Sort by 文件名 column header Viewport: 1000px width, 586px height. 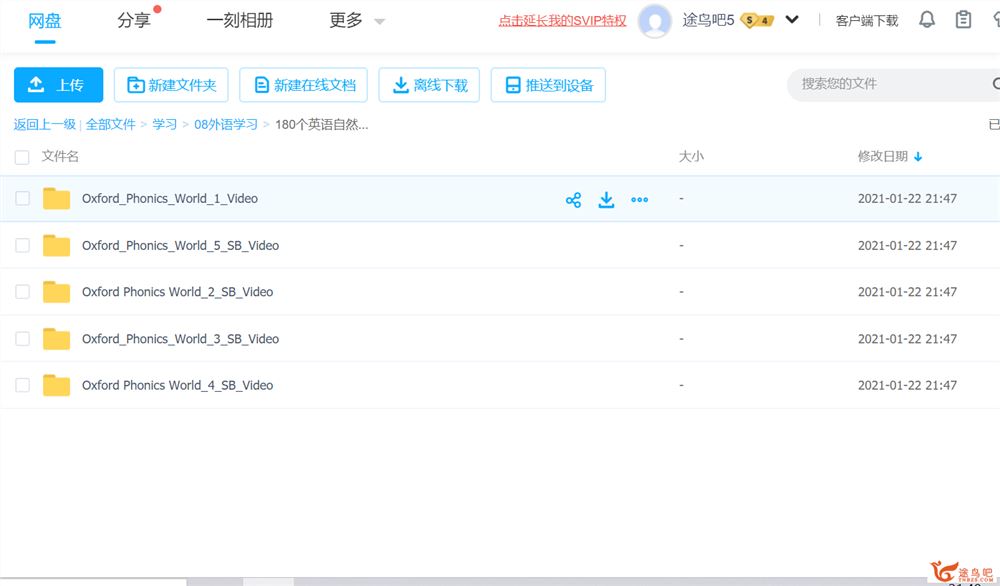click(60, 156)
